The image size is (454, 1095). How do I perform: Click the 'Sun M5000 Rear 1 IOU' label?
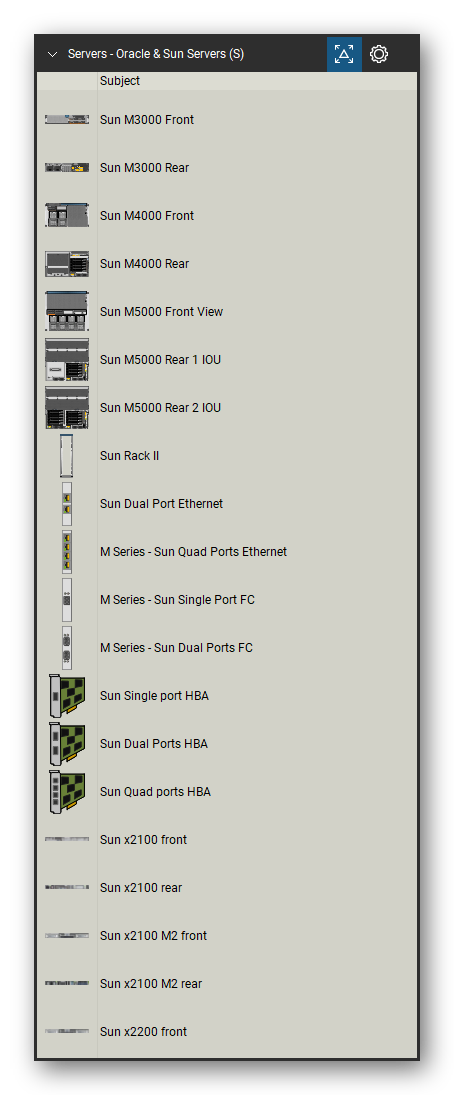point(161,360)
